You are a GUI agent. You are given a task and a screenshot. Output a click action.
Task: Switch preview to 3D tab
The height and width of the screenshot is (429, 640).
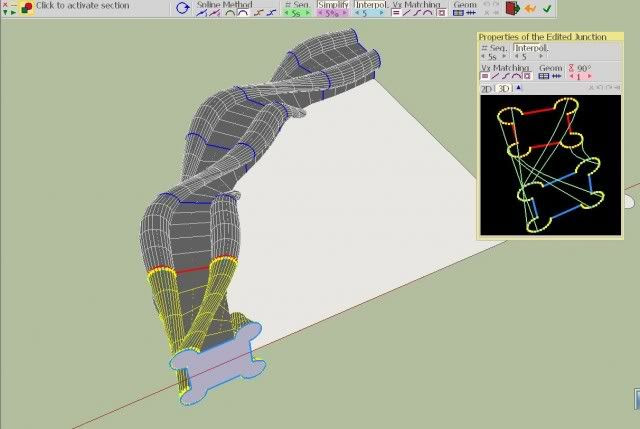(504, 88)
